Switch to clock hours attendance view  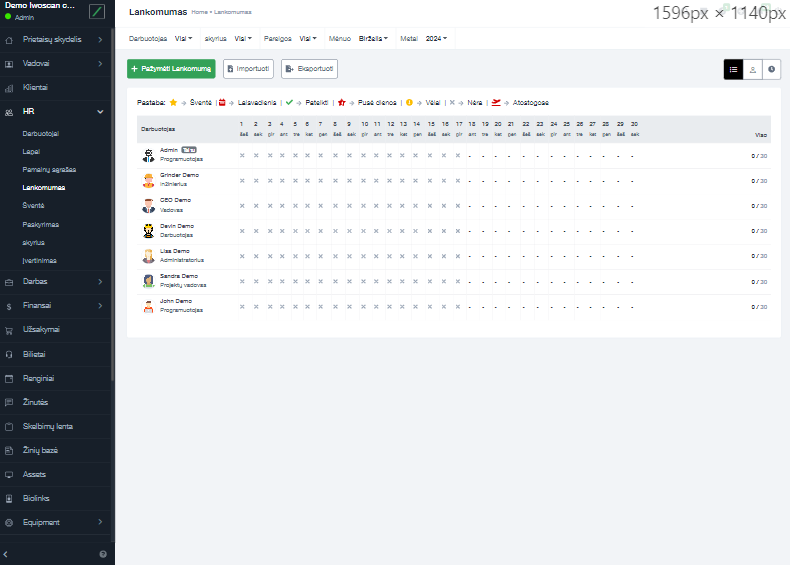tap(772, 69)
